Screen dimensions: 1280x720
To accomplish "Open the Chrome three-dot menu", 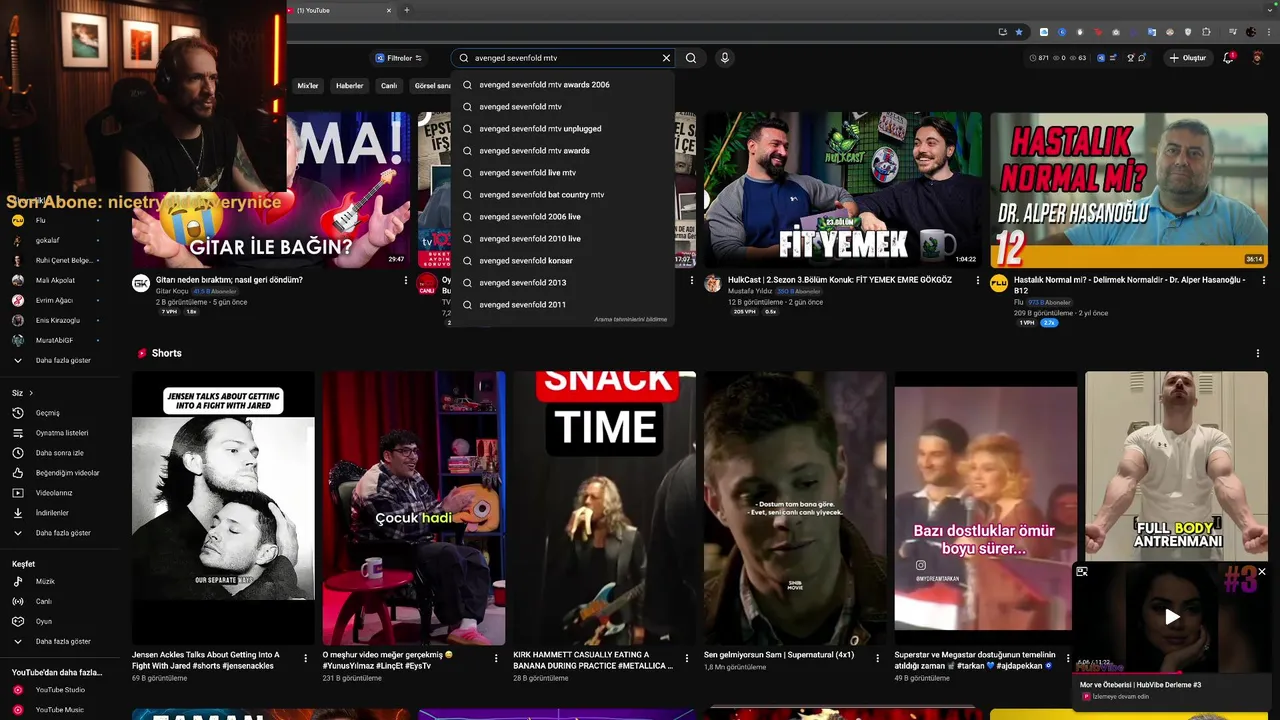I will pyautogui.click(x=1269, y=32).
